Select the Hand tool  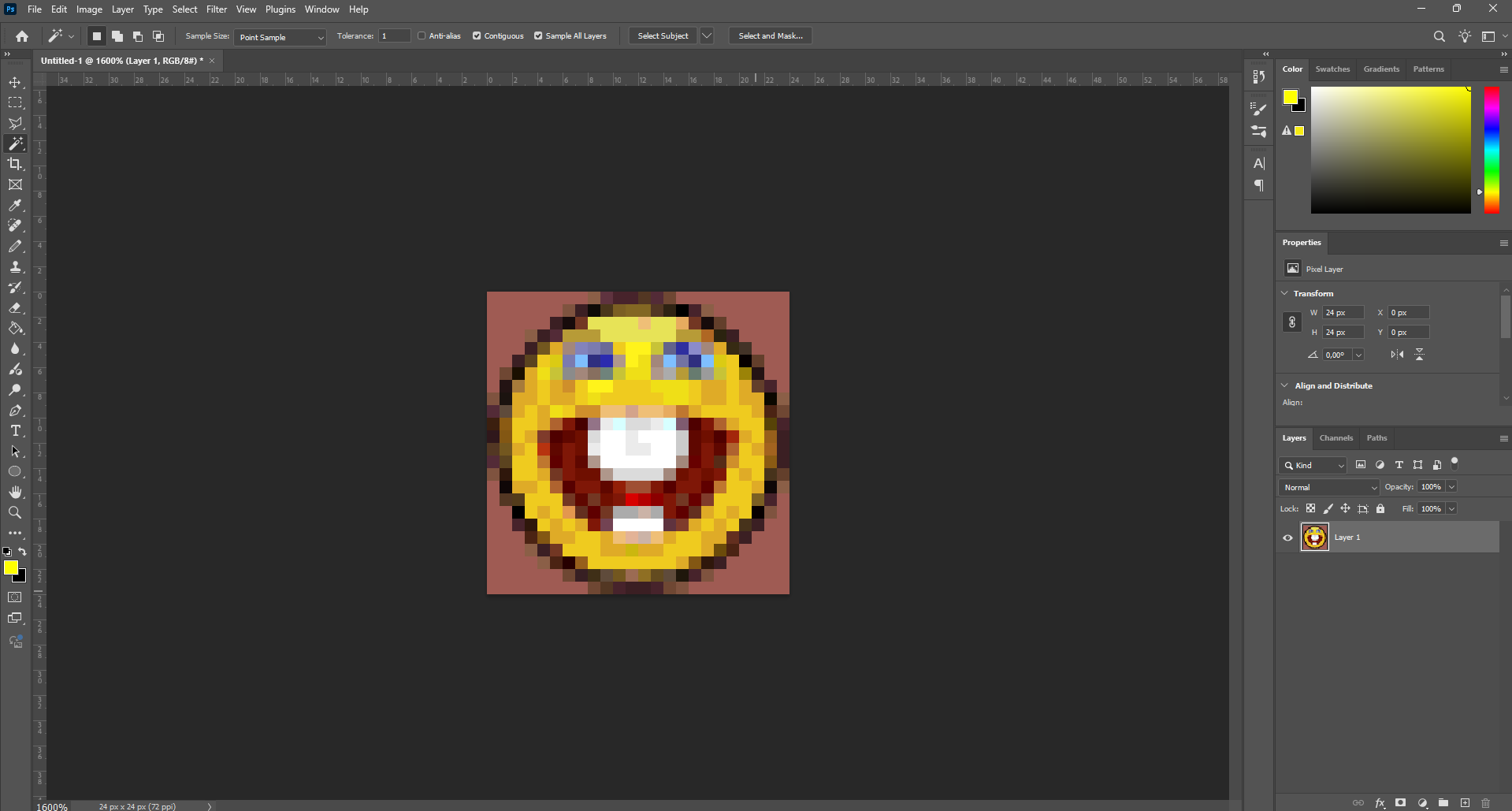point(15,492)
